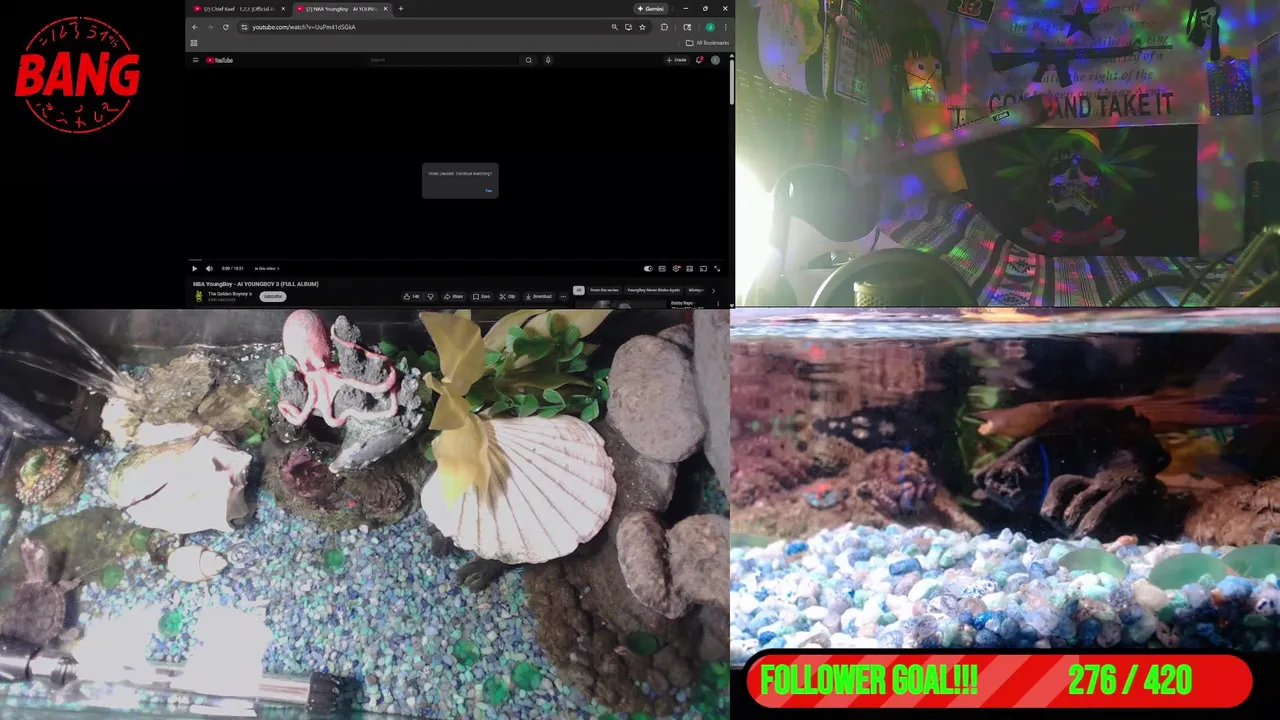This screenshot has height=720, width=1280.
Task: Open the apps grid in bookmarks bar
Action: (x=194, y=43)
